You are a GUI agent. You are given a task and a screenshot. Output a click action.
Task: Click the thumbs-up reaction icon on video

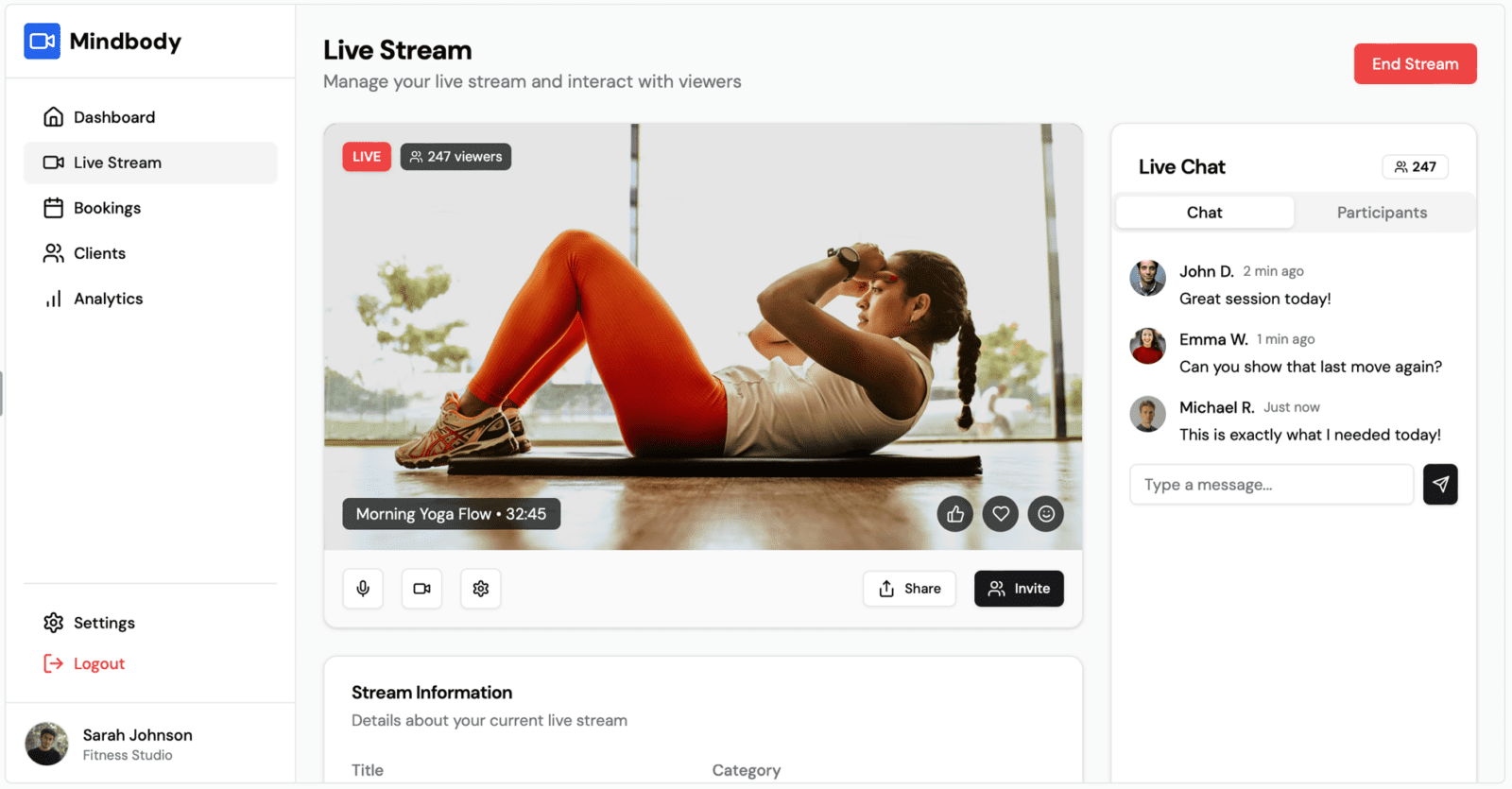coord(954,514)
